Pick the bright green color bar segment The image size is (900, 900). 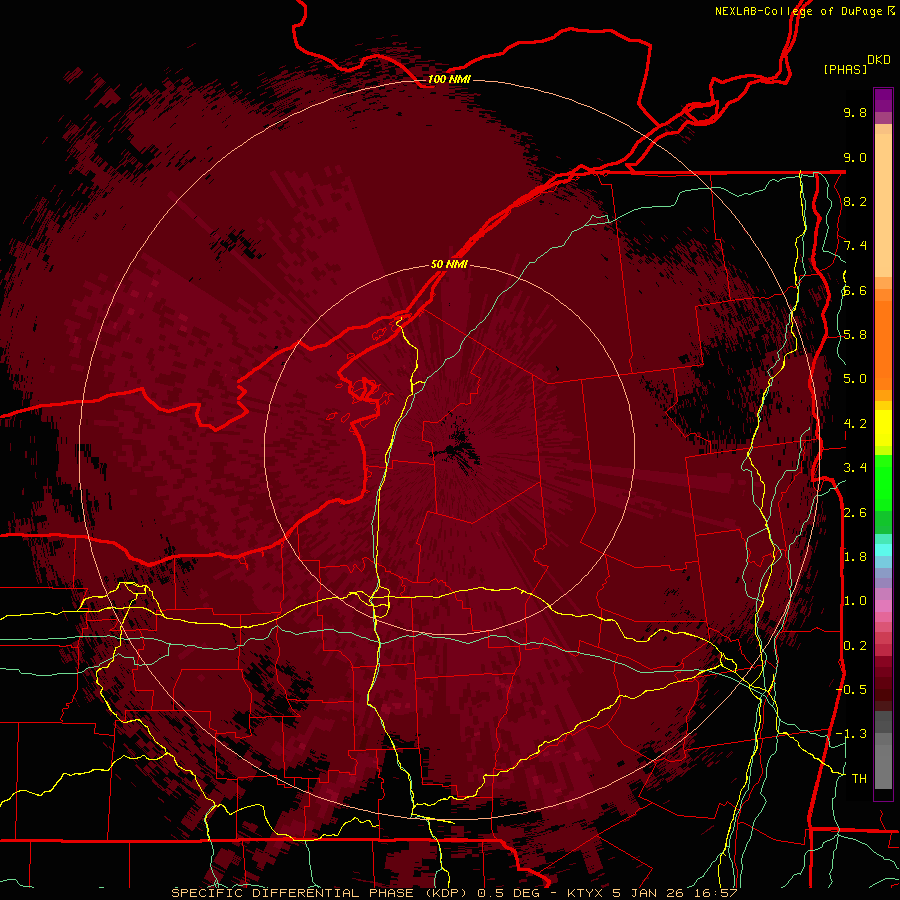[x=883, y=482]
